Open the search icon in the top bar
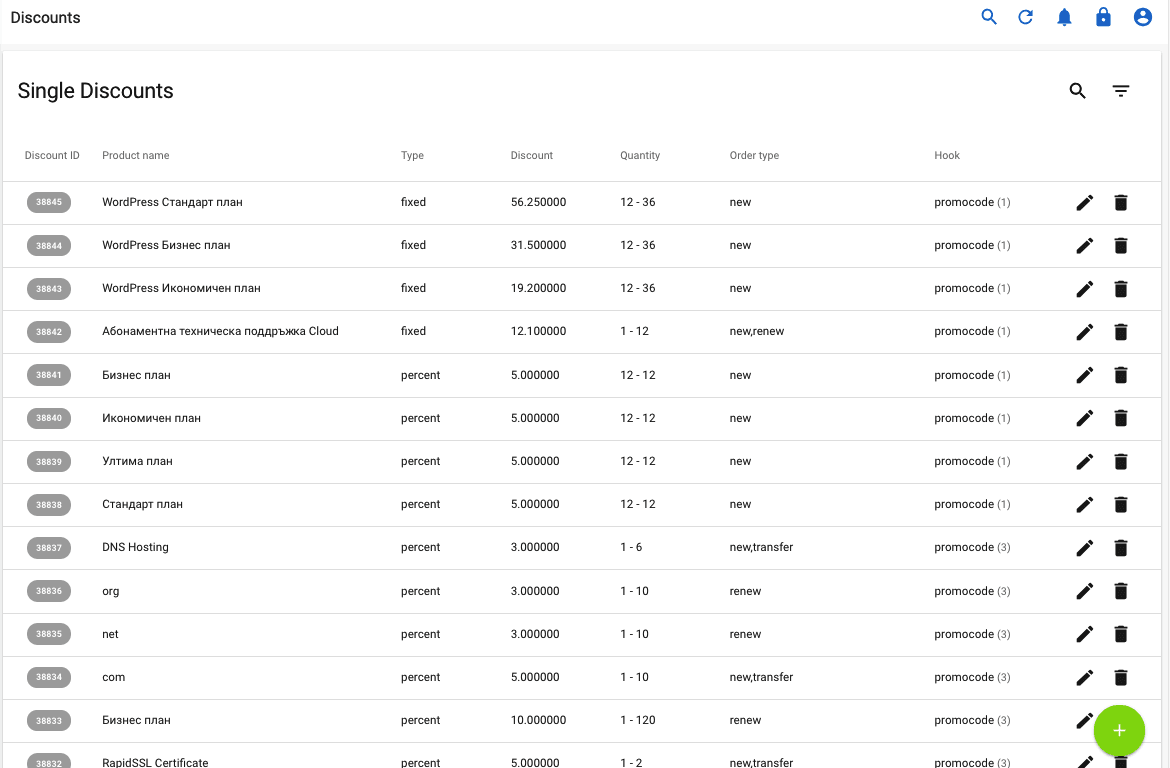1170x768 pixels. pos(989,17)
